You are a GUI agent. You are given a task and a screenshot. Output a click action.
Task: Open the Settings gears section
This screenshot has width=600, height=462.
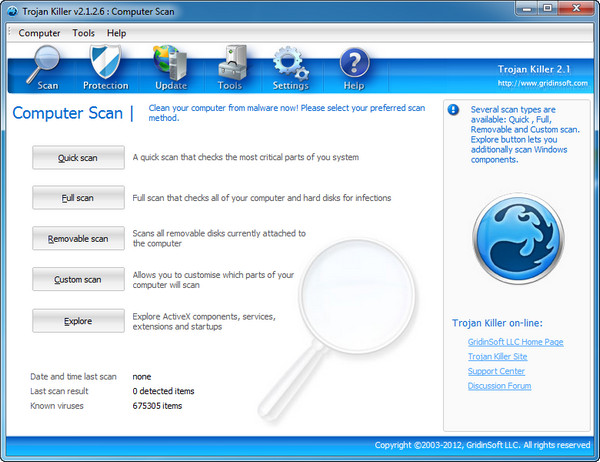coord(290,69)
